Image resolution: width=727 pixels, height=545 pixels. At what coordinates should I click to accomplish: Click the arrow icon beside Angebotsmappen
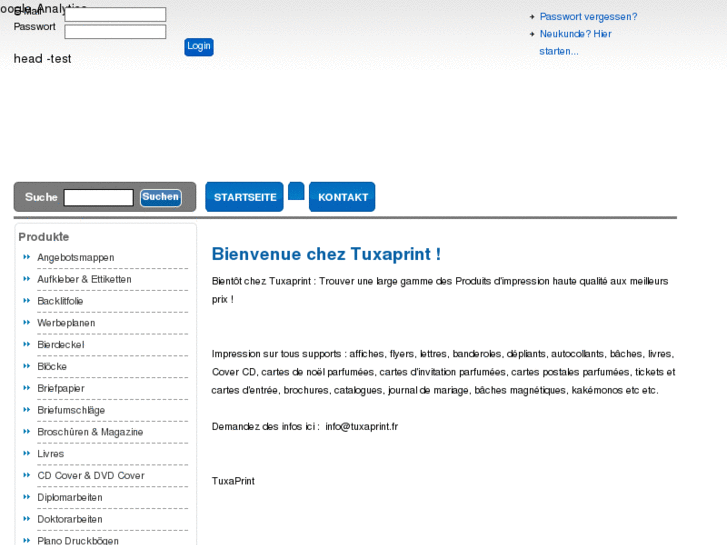tap(26, 256)
